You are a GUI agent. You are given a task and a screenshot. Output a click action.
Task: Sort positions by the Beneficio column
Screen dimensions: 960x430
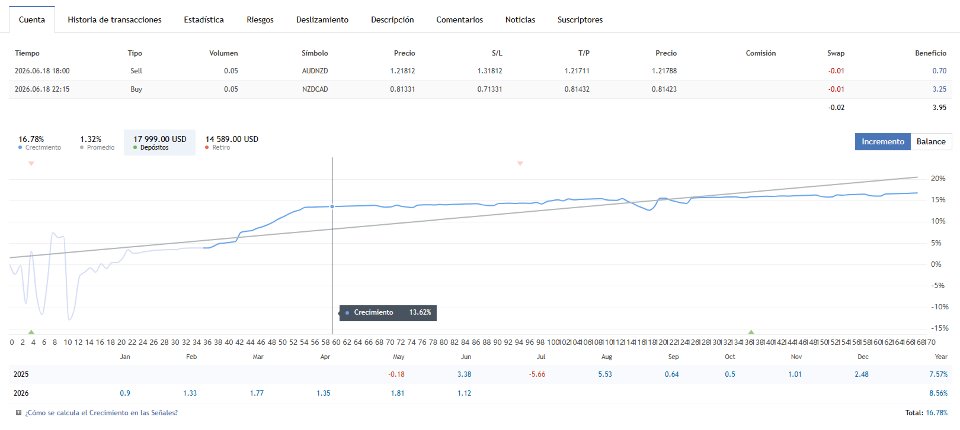(x=931, y=53)
